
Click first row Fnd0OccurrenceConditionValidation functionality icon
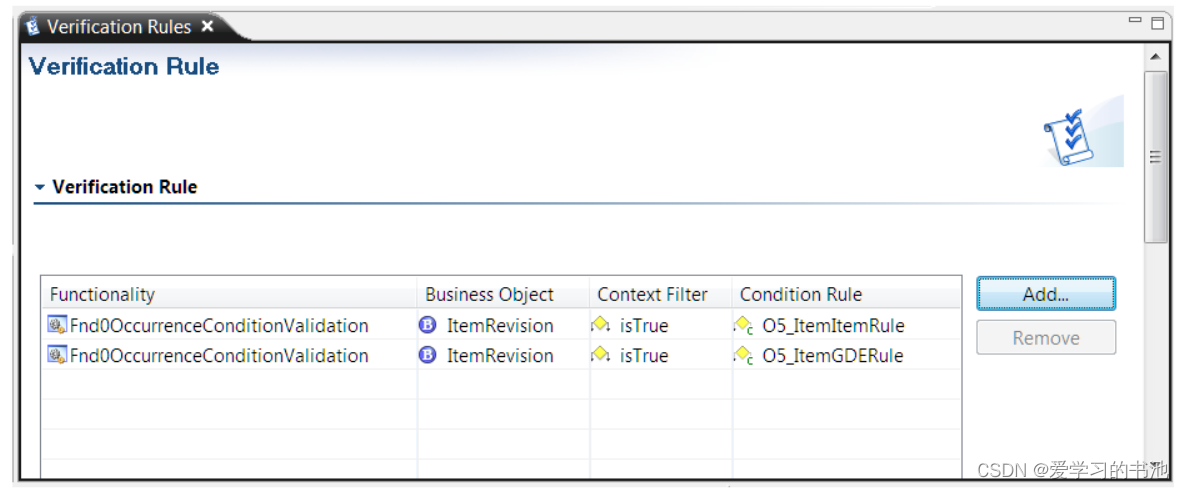point(57,325)
